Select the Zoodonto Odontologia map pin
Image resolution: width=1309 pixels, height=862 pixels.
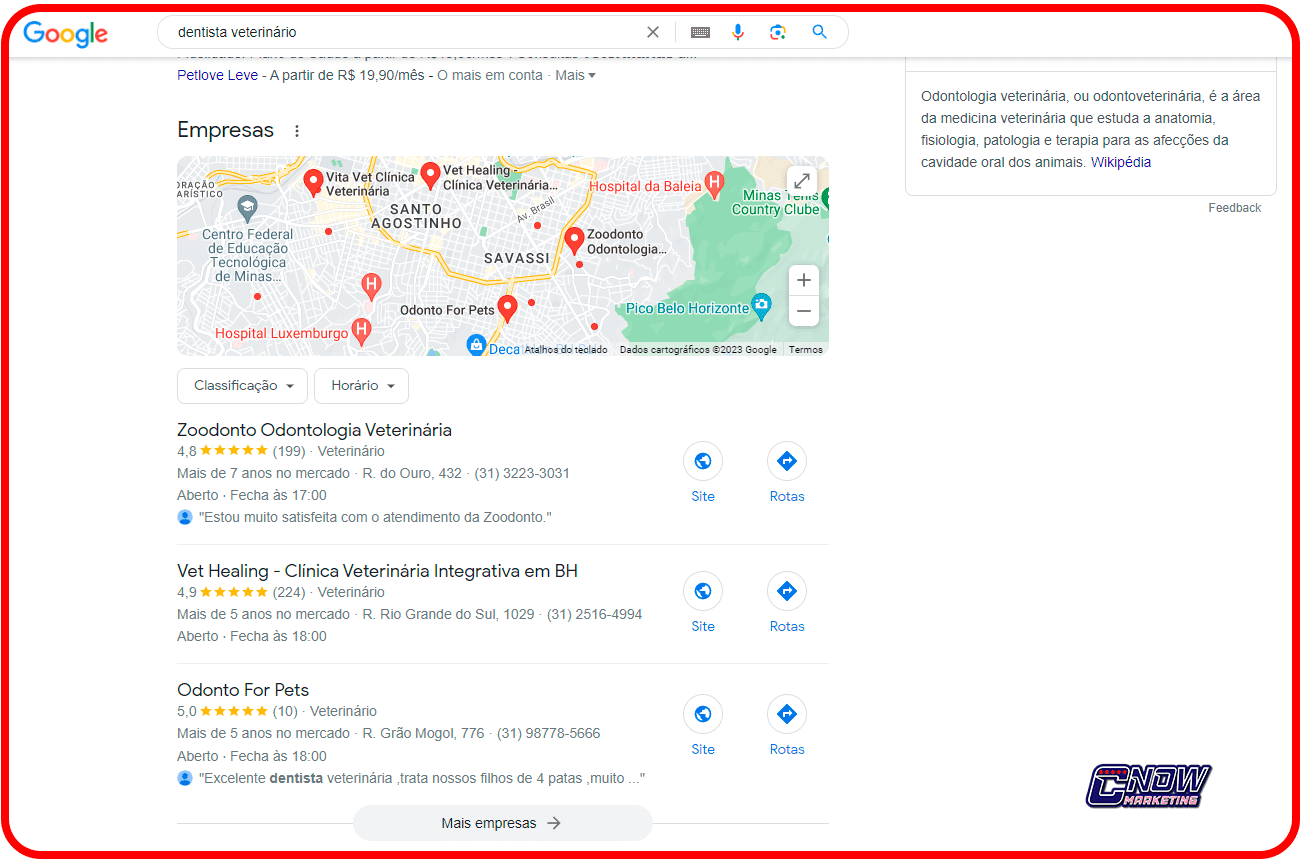coord(574,241)
